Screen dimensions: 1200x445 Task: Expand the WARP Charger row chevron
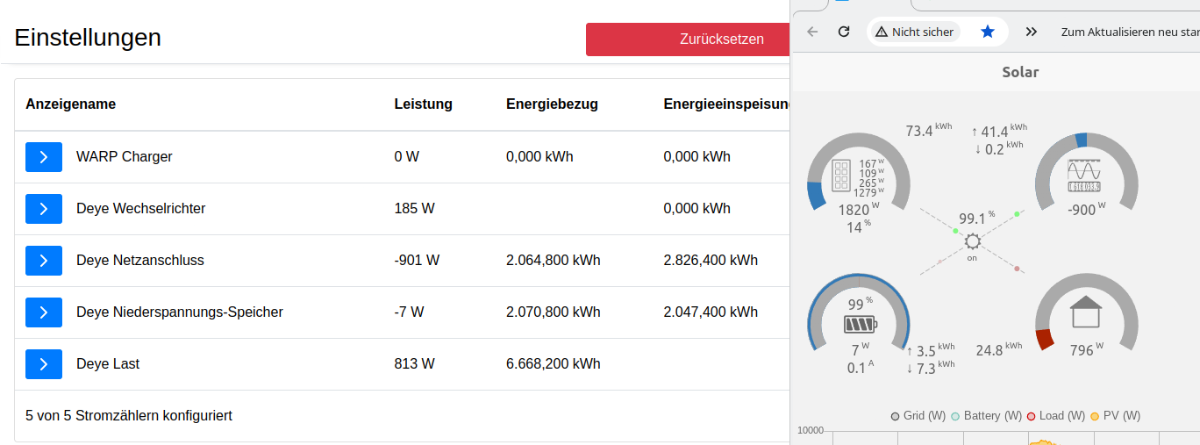click(x=44, y=156)
